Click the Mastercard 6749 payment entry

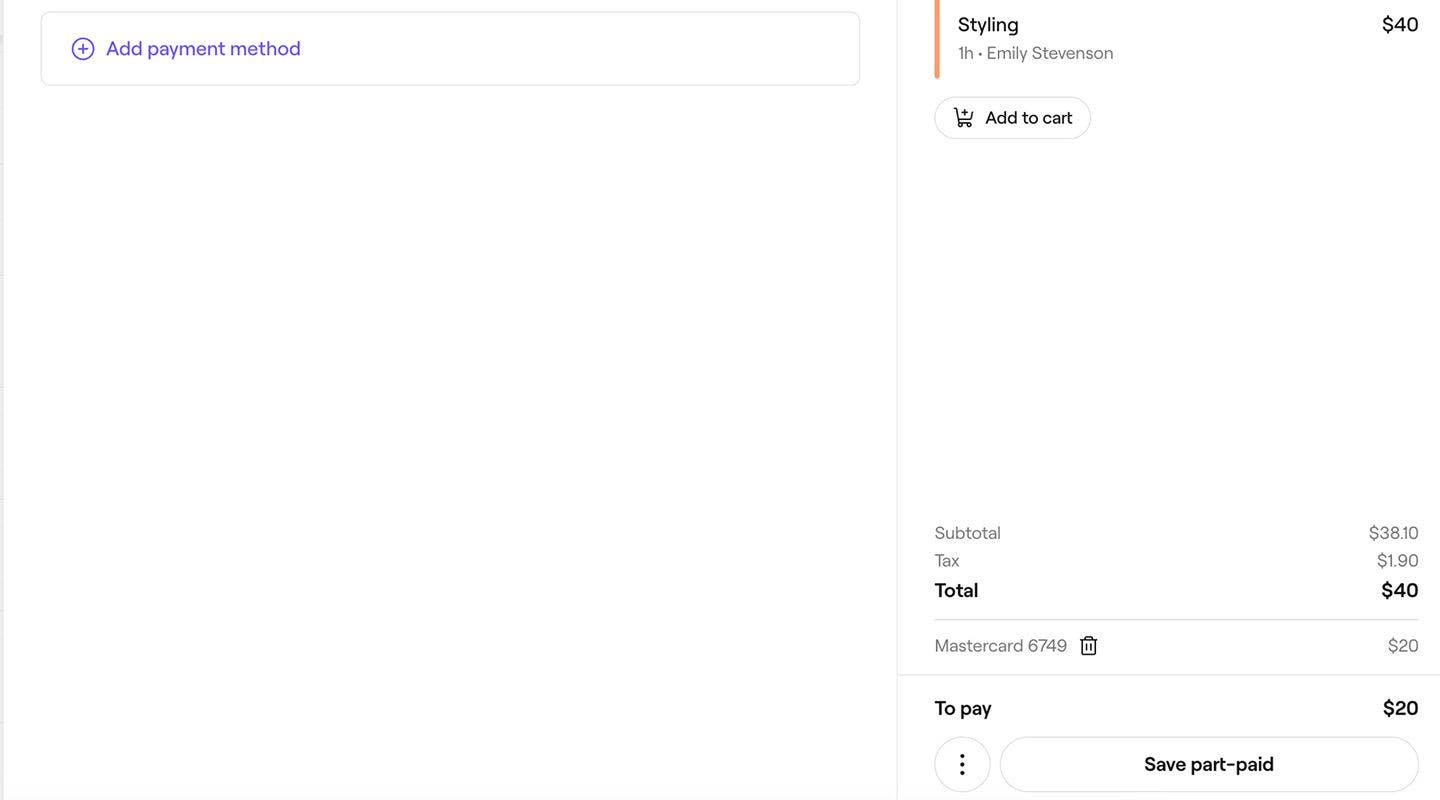point(1000,644)
